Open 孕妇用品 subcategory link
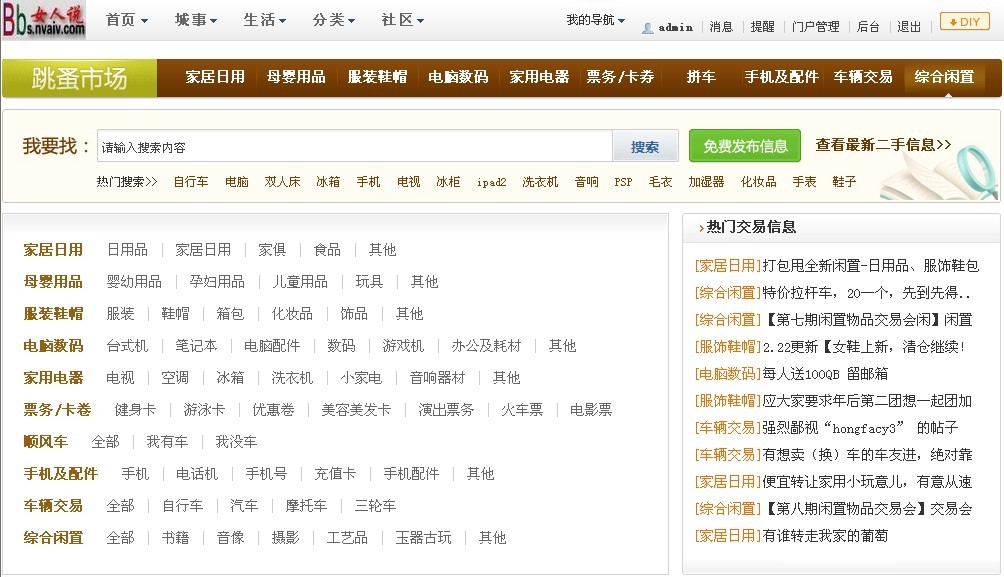This screenshot has height=577, width=1004. tap(217, 282)
